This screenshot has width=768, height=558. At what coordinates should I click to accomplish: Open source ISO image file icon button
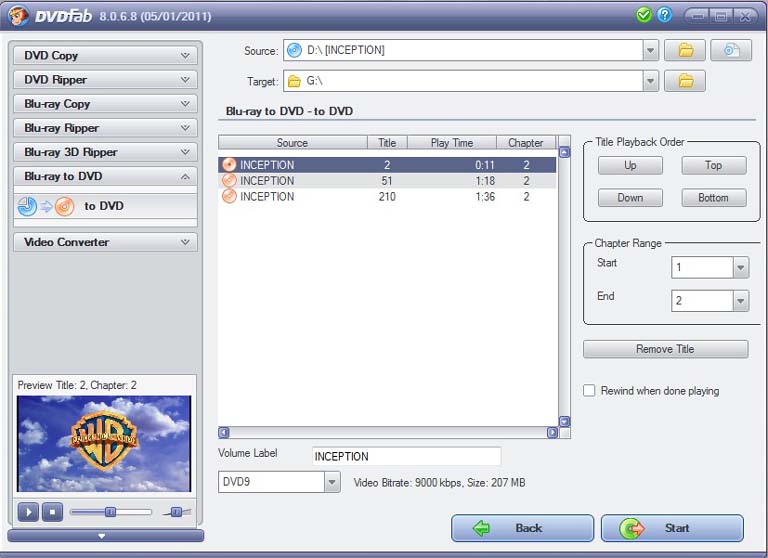point(731,50)
